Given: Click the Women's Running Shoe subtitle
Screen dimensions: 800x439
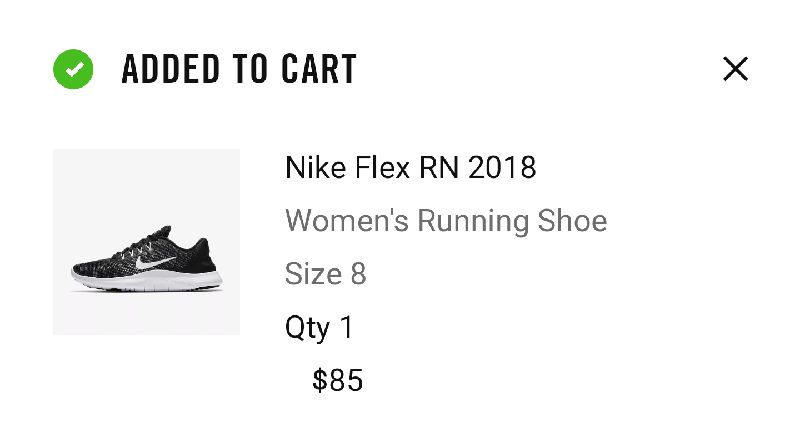Looking at the screenshot, I should click(x=446, y=220).
